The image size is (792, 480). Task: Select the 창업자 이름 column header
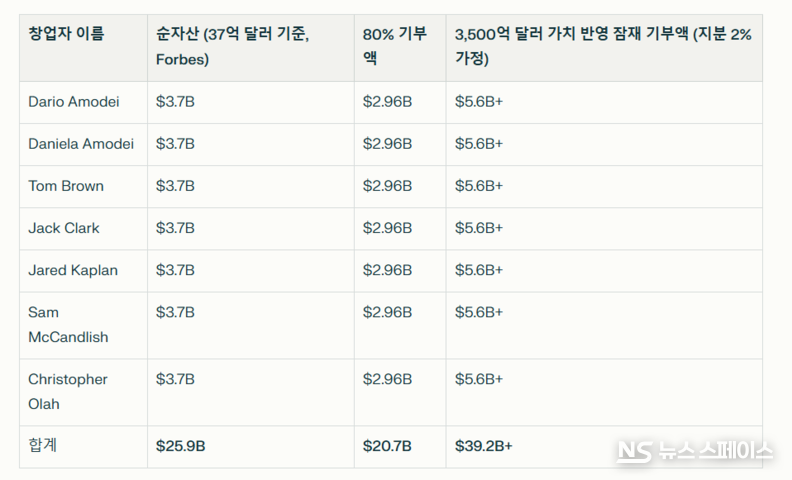[x=66, y=34]
